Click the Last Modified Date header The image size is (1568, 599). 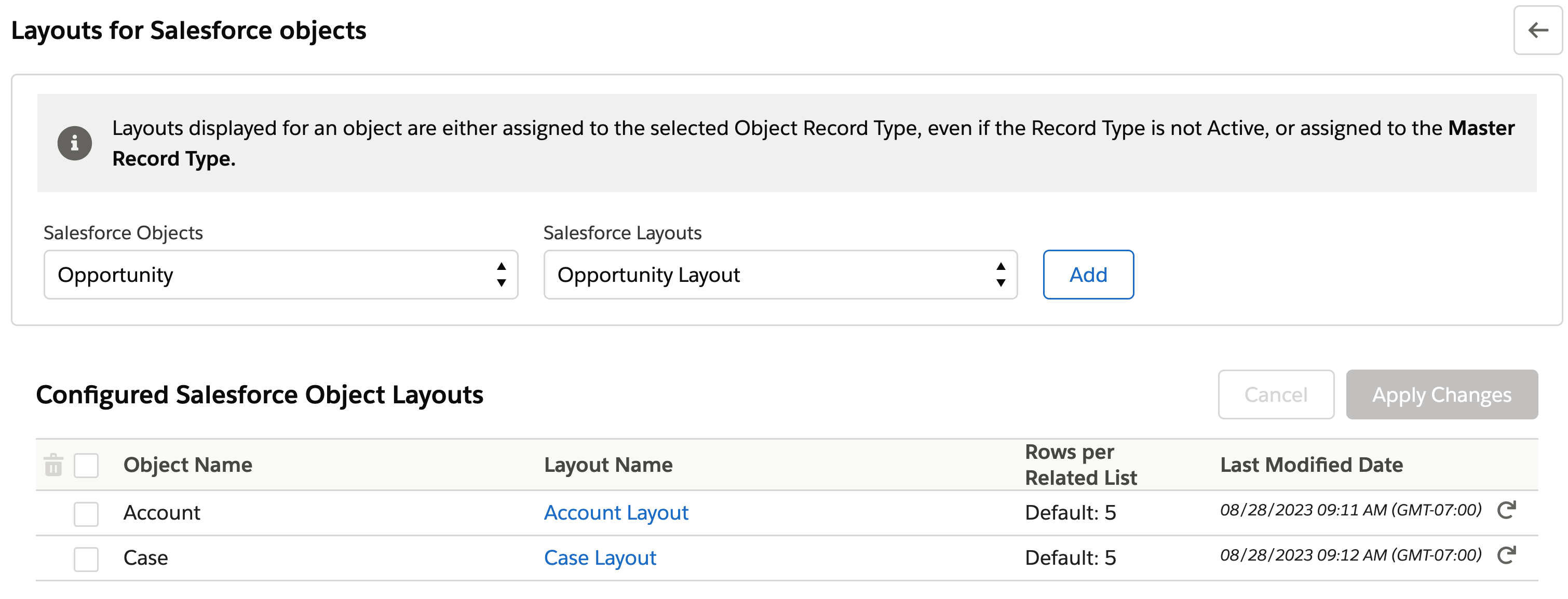click(1311, 465)
